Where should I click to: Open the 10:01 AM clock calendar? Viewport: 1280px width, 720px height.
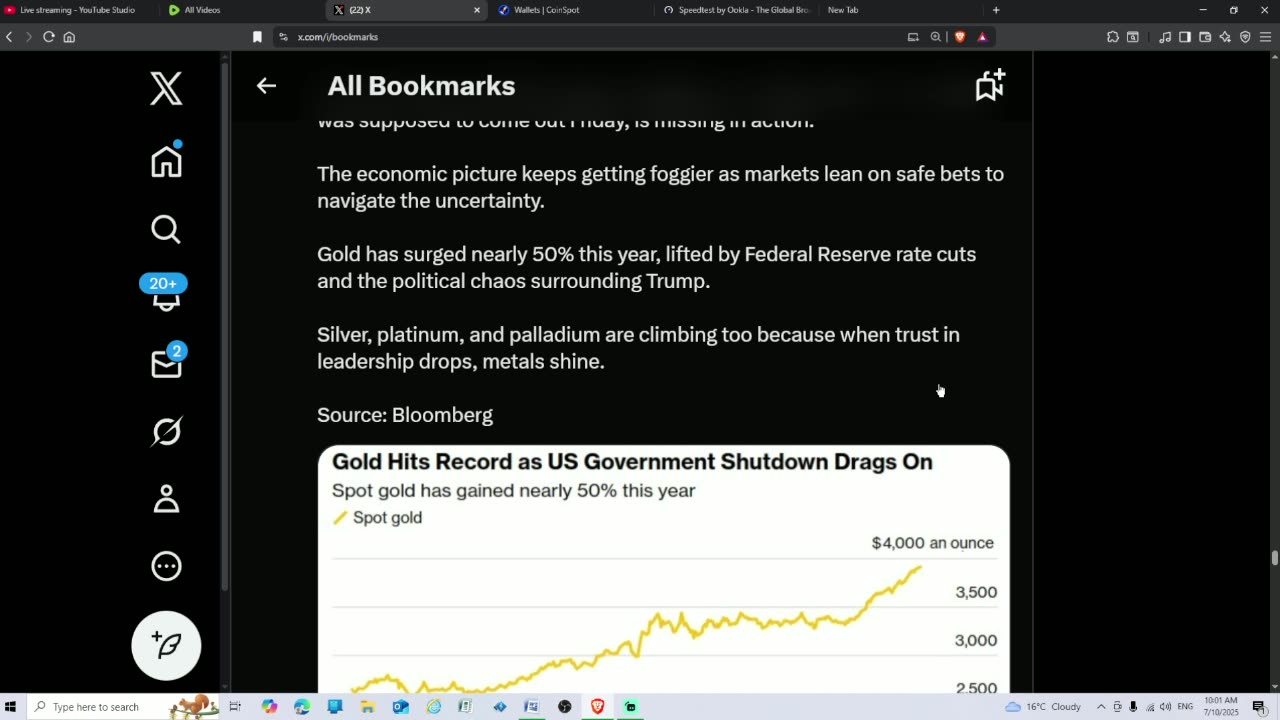click(1222, 707)
